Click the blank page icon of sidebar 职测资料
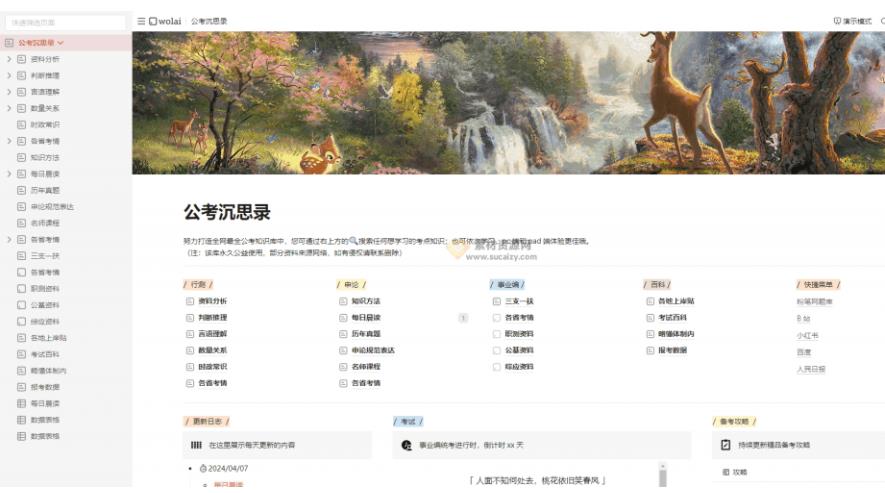885x493 pixels. click(x=21, y=289)
